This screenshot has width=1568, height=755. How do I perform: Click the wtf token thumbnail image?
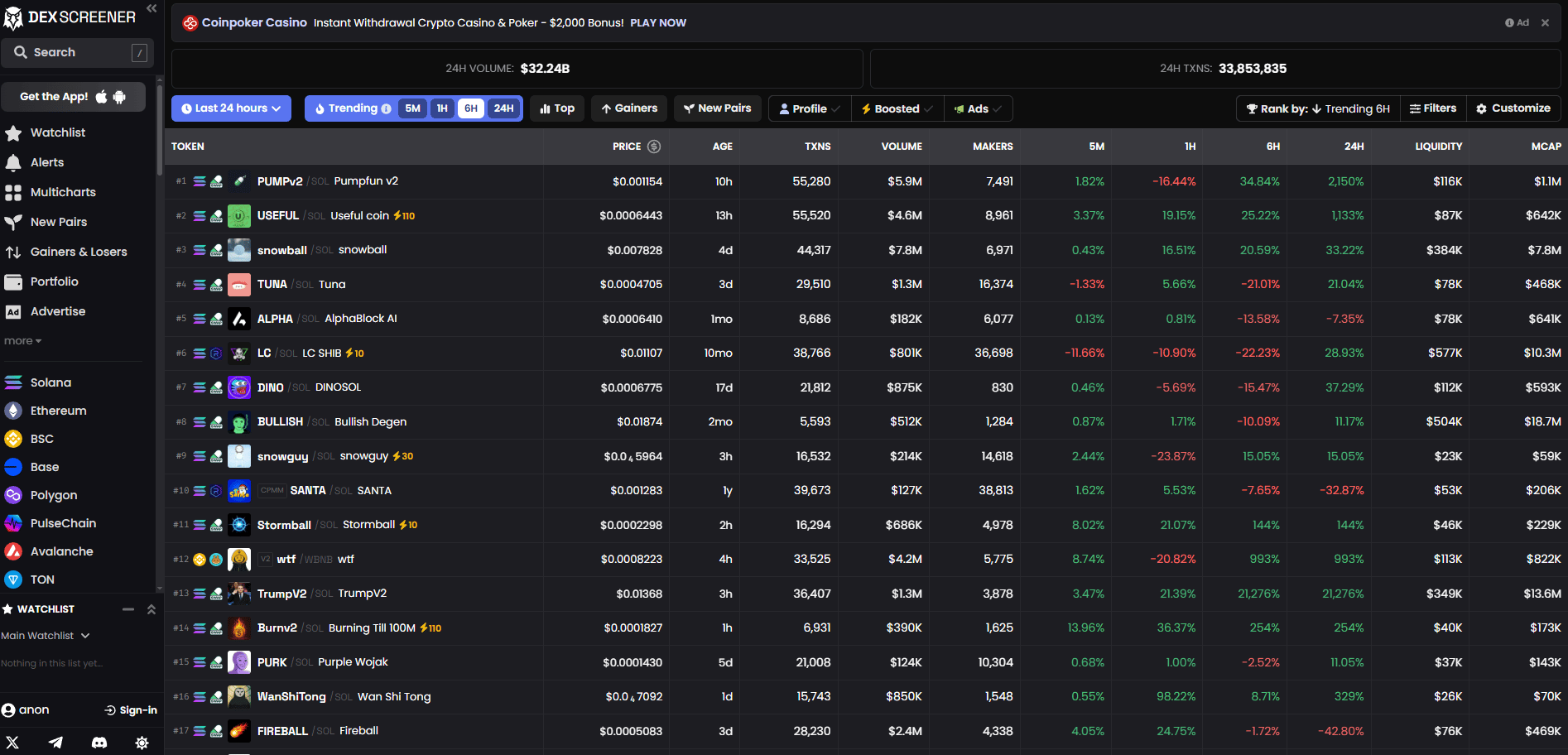tap(239, 560)
